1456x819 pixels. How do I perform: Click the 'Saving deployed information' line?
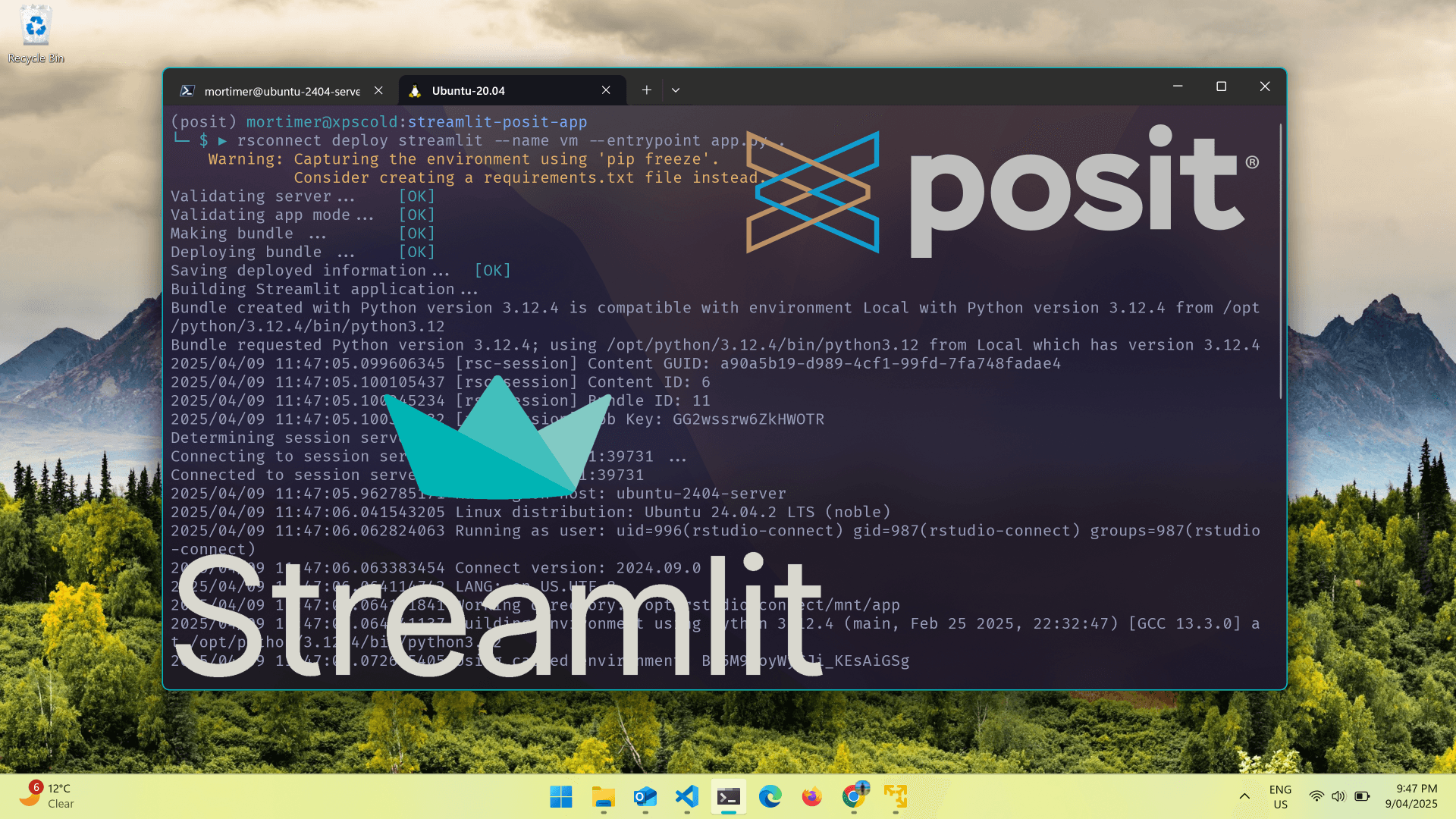(x=340, y=271)
